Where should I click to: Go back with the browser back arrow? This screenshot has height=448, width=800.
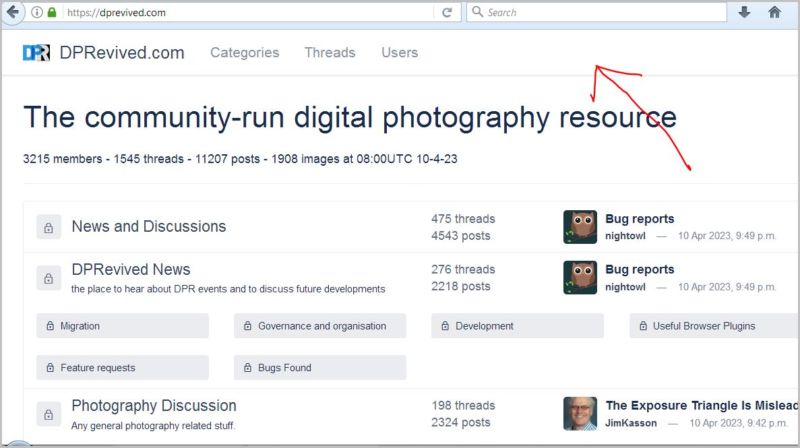point(13,12)
